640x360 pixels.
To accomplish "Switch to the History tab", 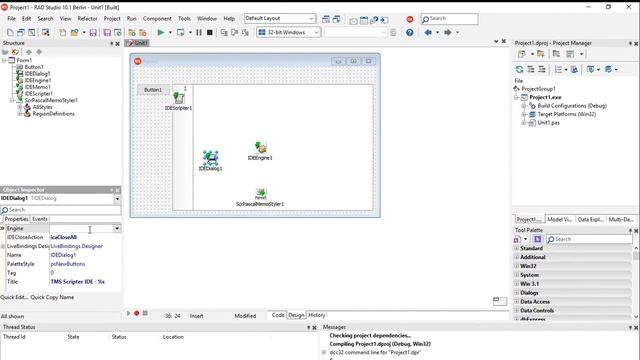I will click(317, 315).
